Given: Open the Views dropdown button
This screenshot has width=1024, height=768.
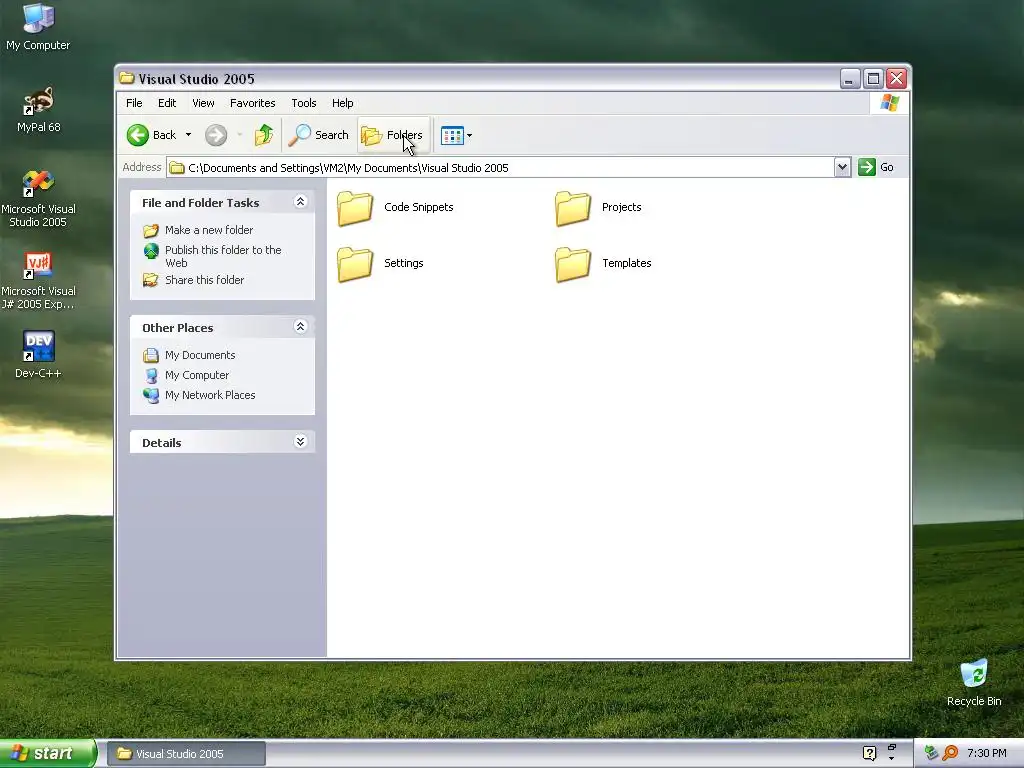Looking at the screenshot, I should point(456,136).
